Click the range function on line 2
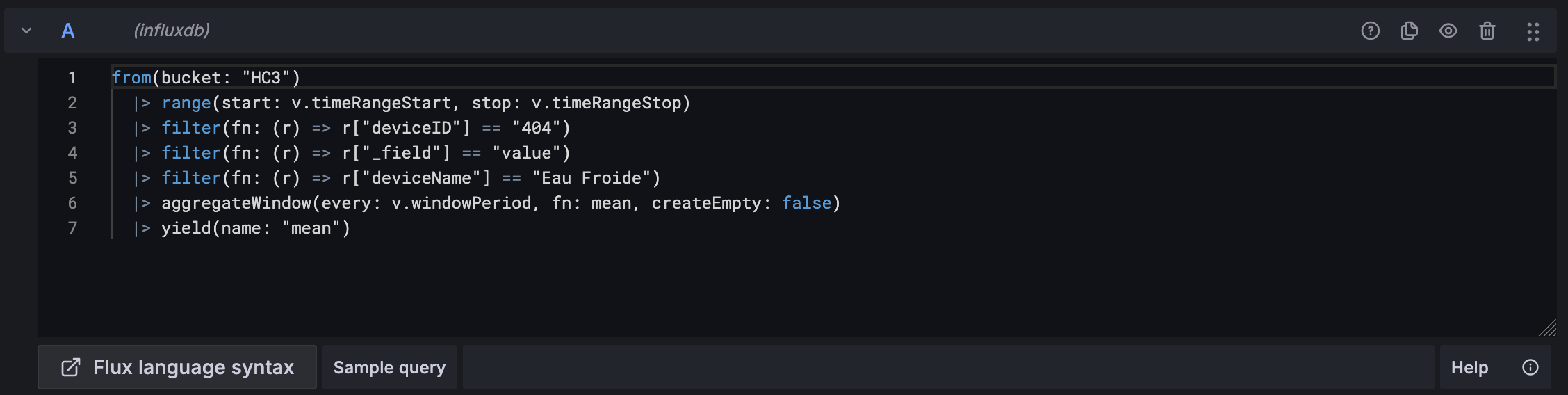The image size is (1568, 395). click(186, 103)
